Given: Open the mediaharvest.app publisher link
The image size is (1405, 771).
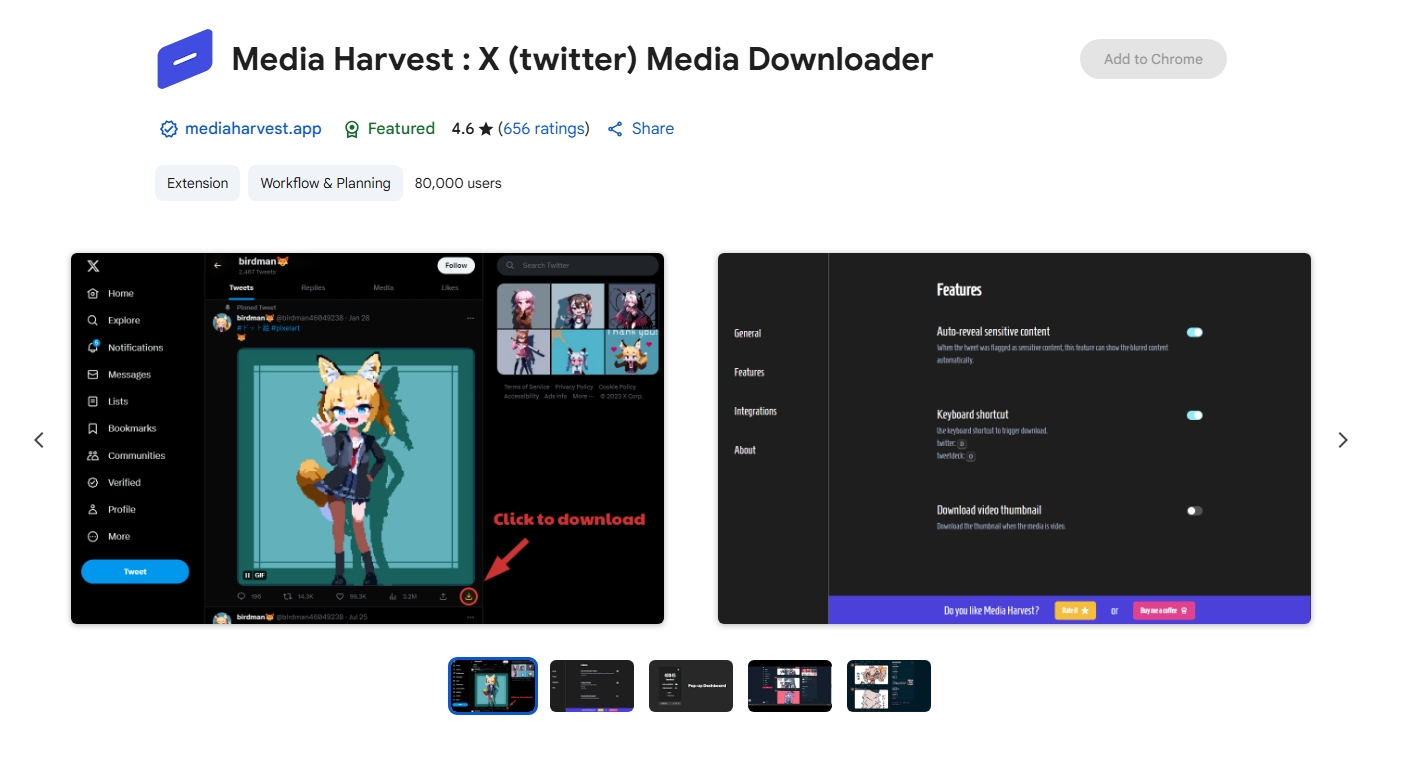Looking at the screenshot, I should click(x=253, y=128).
